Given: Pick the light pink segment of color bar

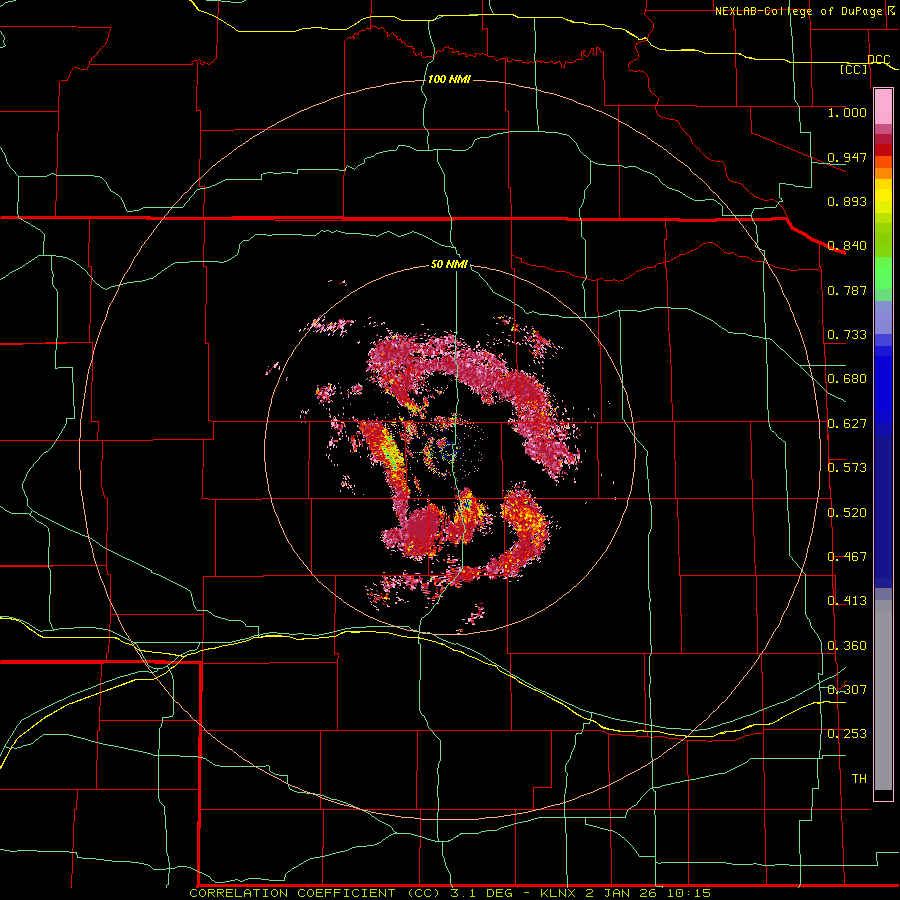Looking at the screenshot, I should tap(883, 107).
